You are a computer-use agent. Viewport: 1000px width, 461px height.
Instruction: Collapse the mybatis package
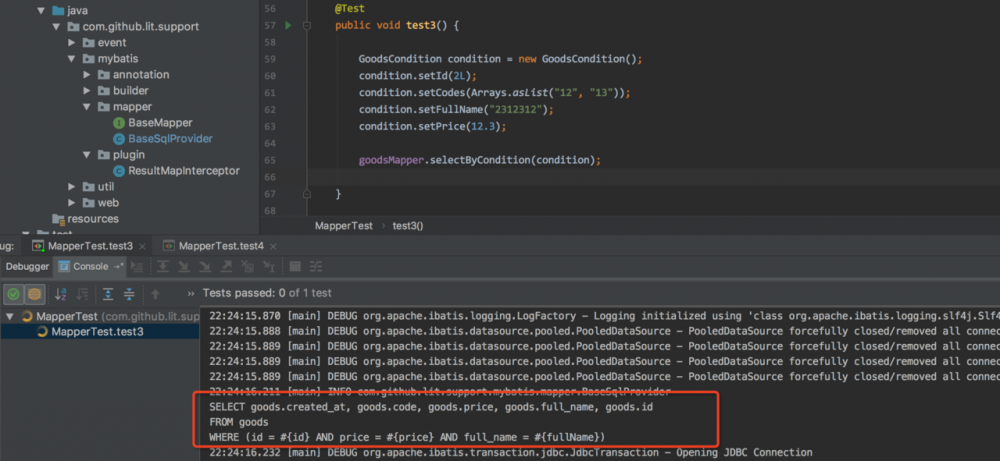point(71,59)
